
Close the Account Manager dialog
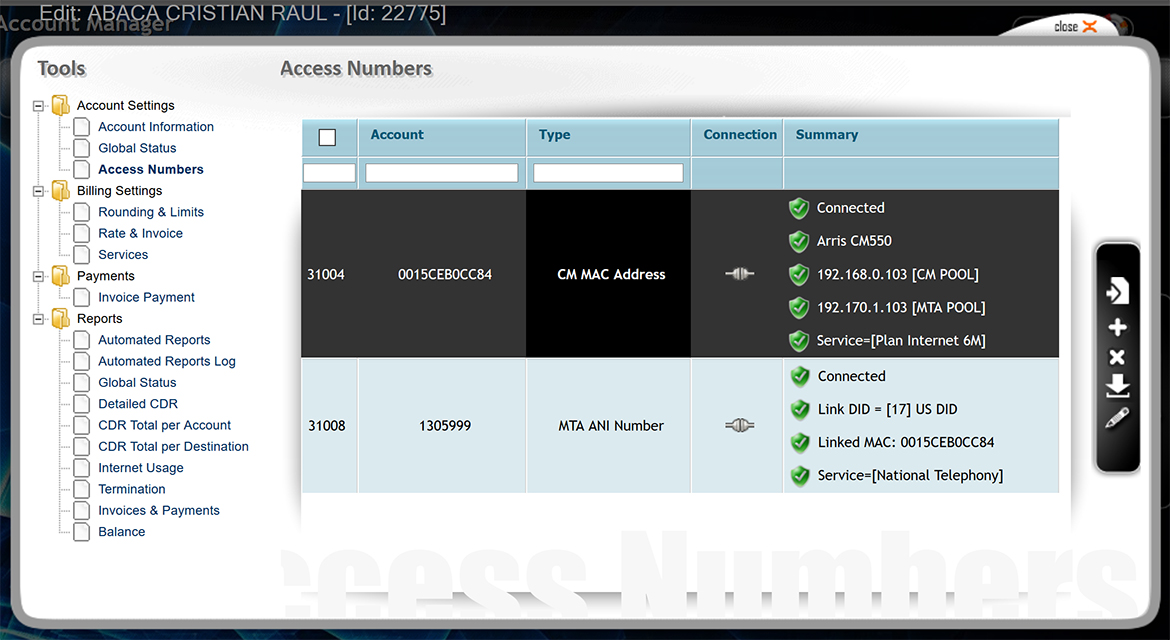coord(1076,27)
